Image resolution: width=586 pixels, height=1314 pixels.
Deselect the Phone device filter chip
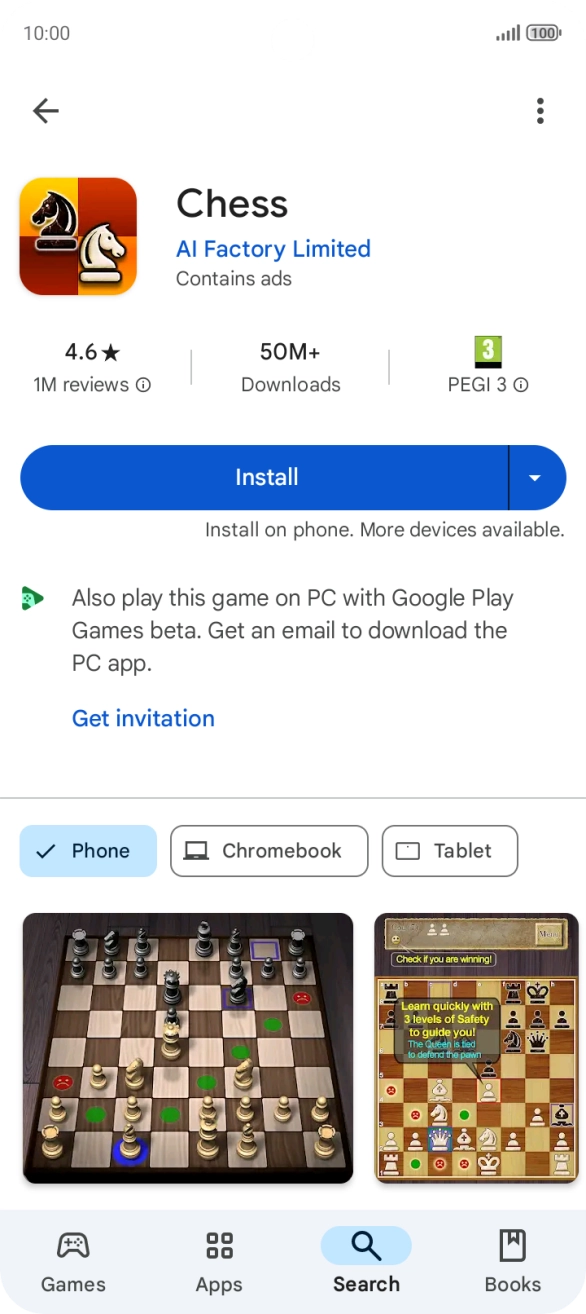click(88, 851)
